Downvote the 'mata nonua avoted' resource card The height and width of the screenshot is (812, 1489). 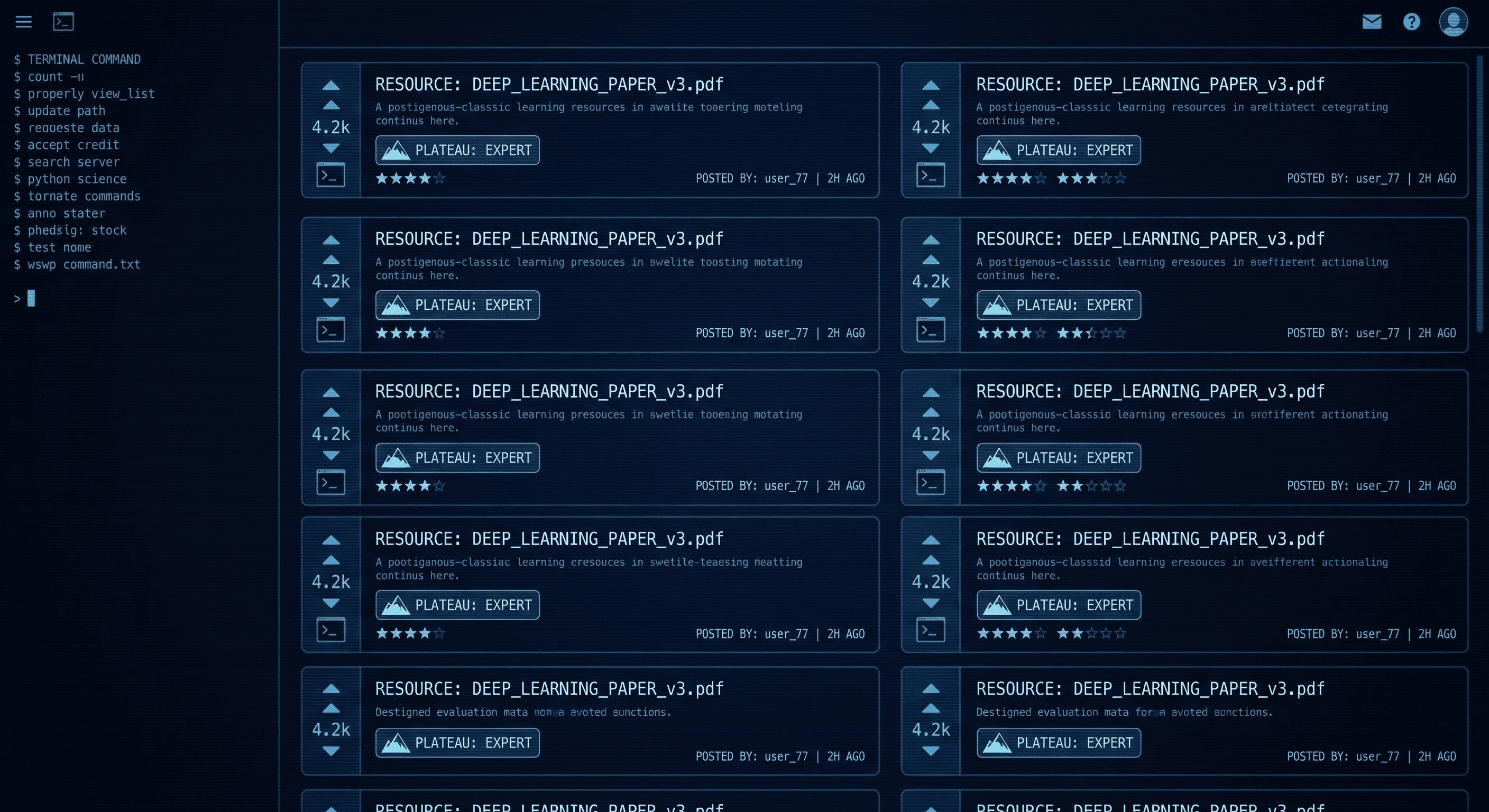point(330,751)
